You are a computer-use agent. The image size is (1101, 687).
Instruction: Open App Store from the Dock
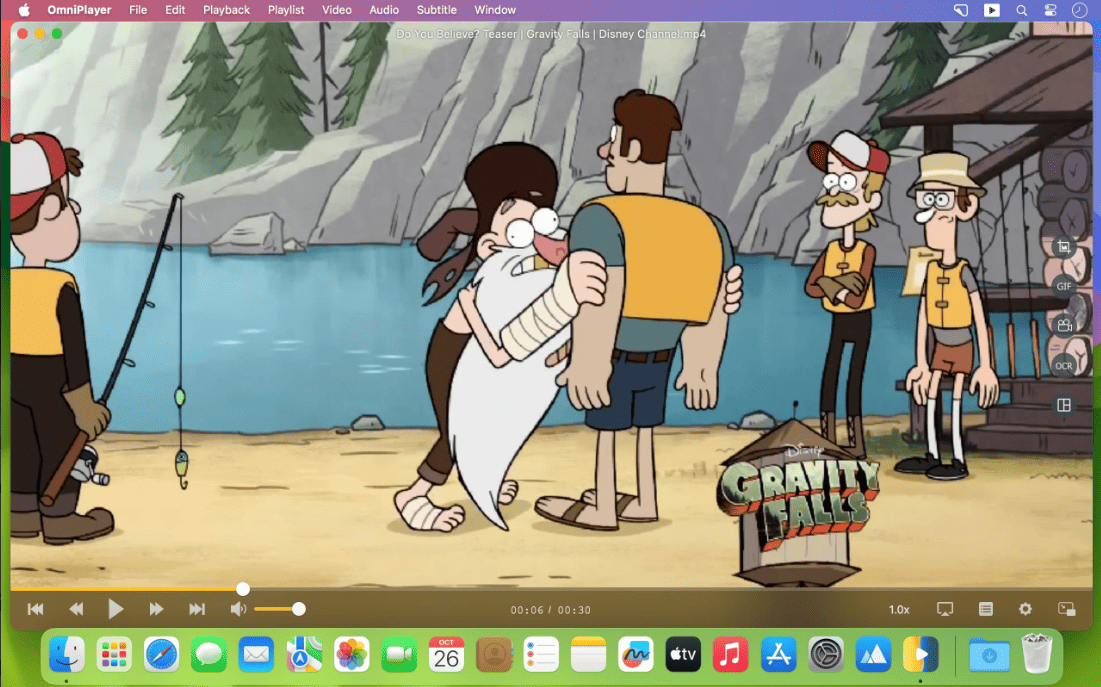[x=778, y=655]
